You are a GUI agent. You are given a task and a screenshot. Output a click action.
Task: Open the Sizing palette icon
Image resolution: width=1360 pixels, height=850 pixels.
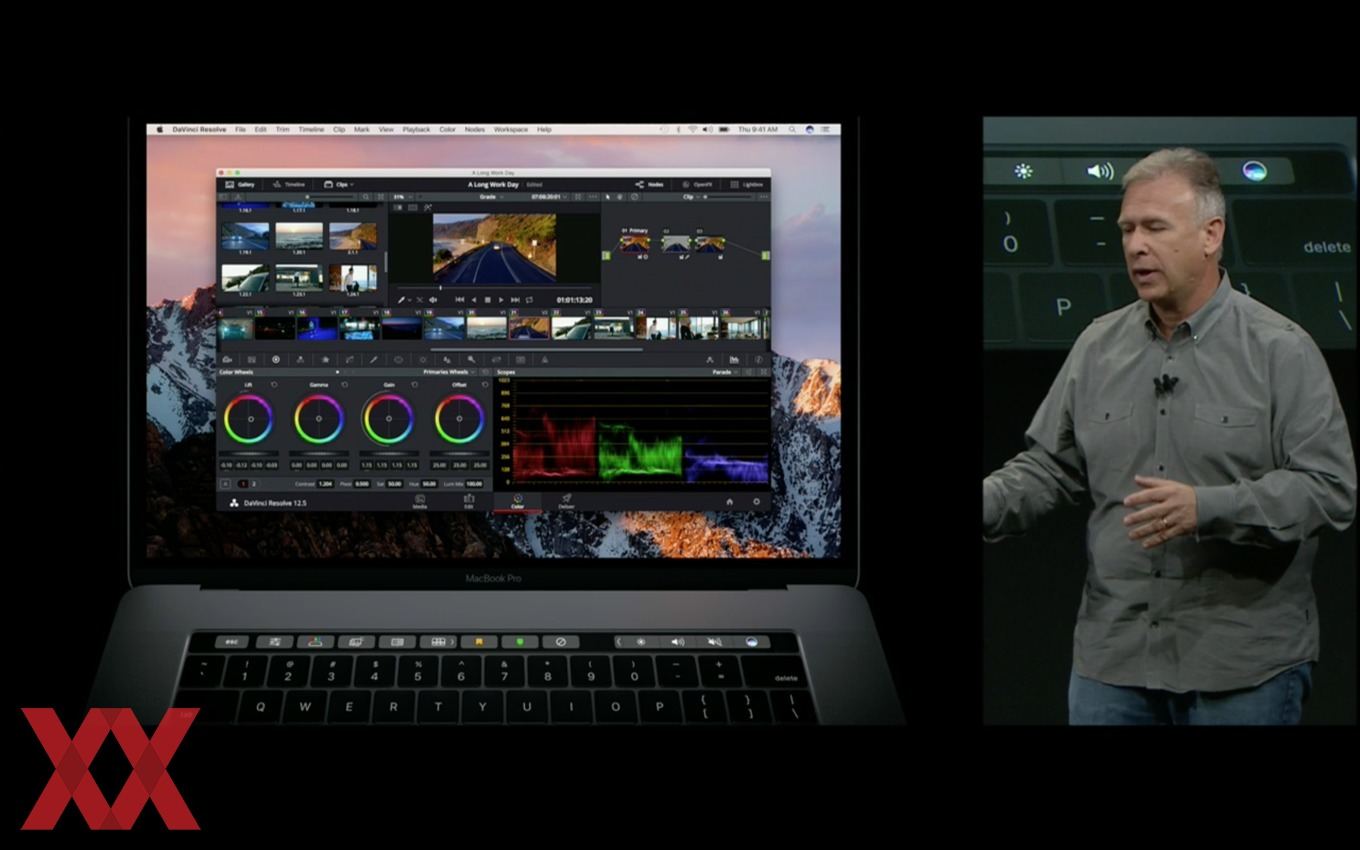pyautogui.click(x=496, y=359)
